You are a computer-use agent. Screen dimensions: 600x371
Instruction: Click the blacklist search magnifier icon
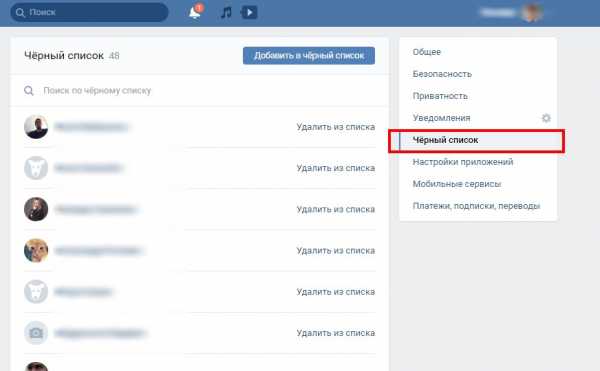(29, 91)
